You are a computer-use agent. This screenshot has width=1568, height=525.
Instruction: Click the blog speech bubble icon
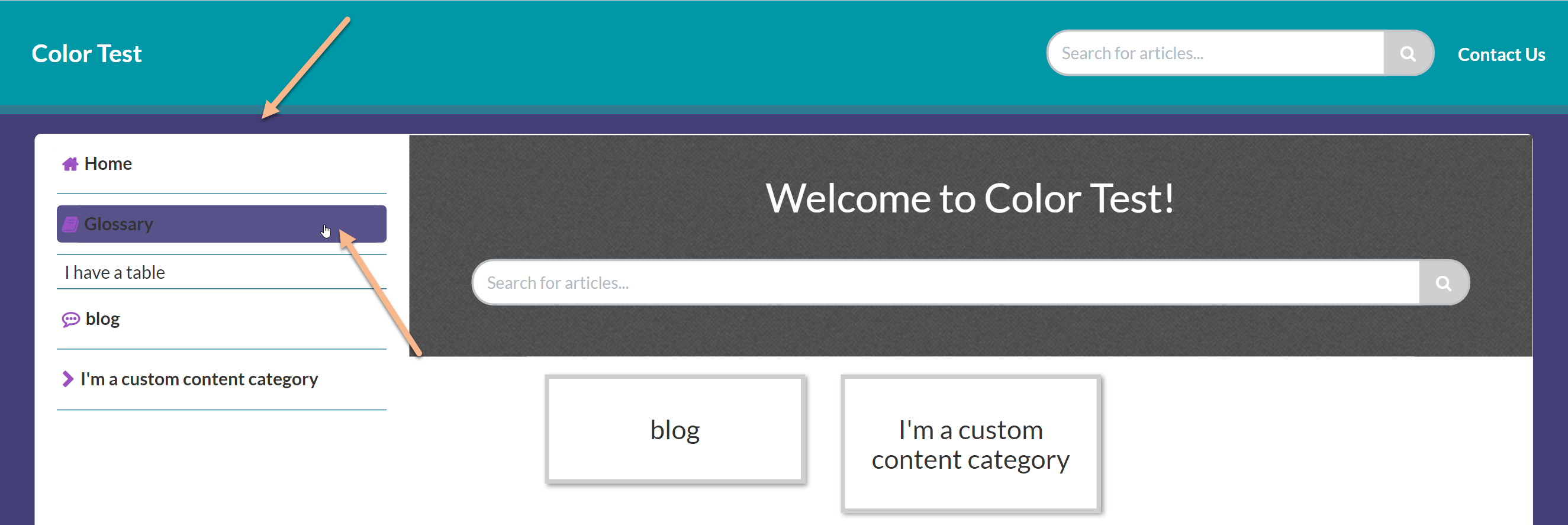tap(70, 320)
